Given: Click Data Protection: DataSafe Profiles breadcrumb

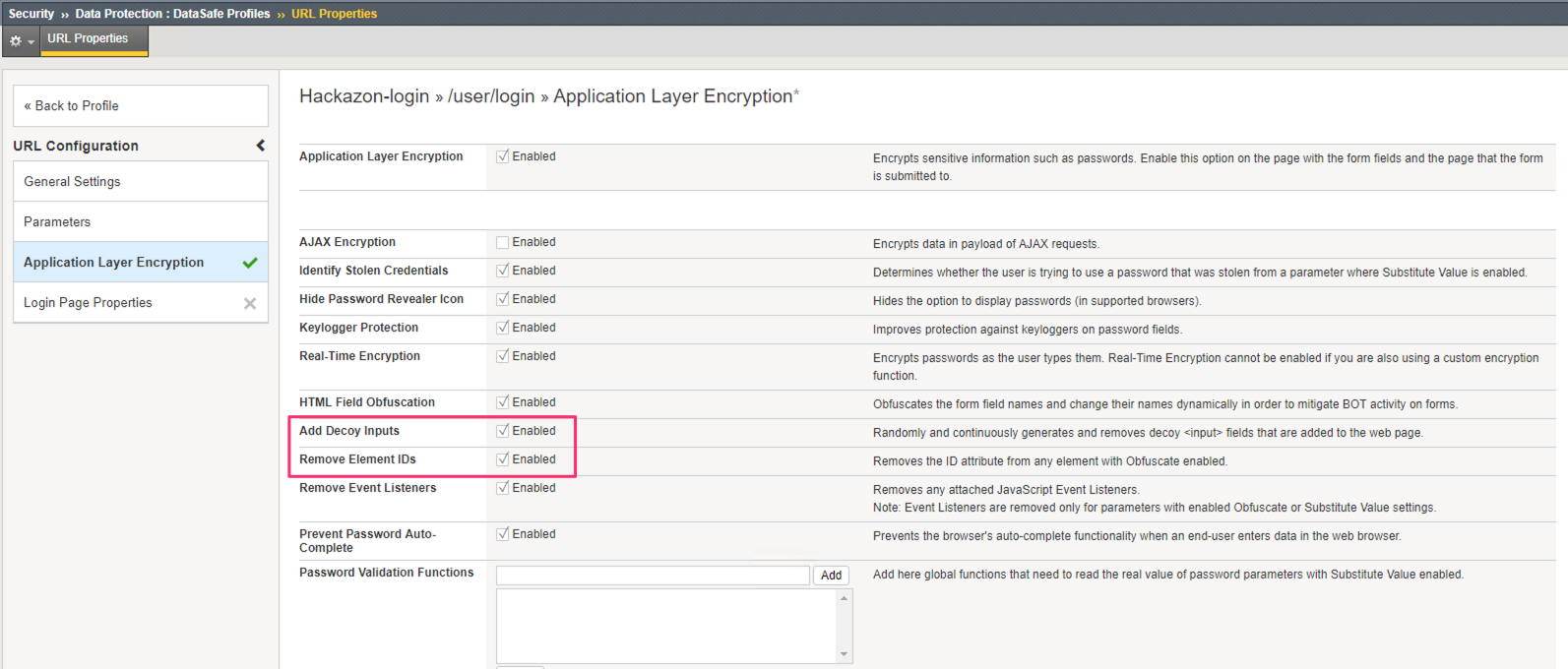Looking at the screenshot, I should (172, 14).
